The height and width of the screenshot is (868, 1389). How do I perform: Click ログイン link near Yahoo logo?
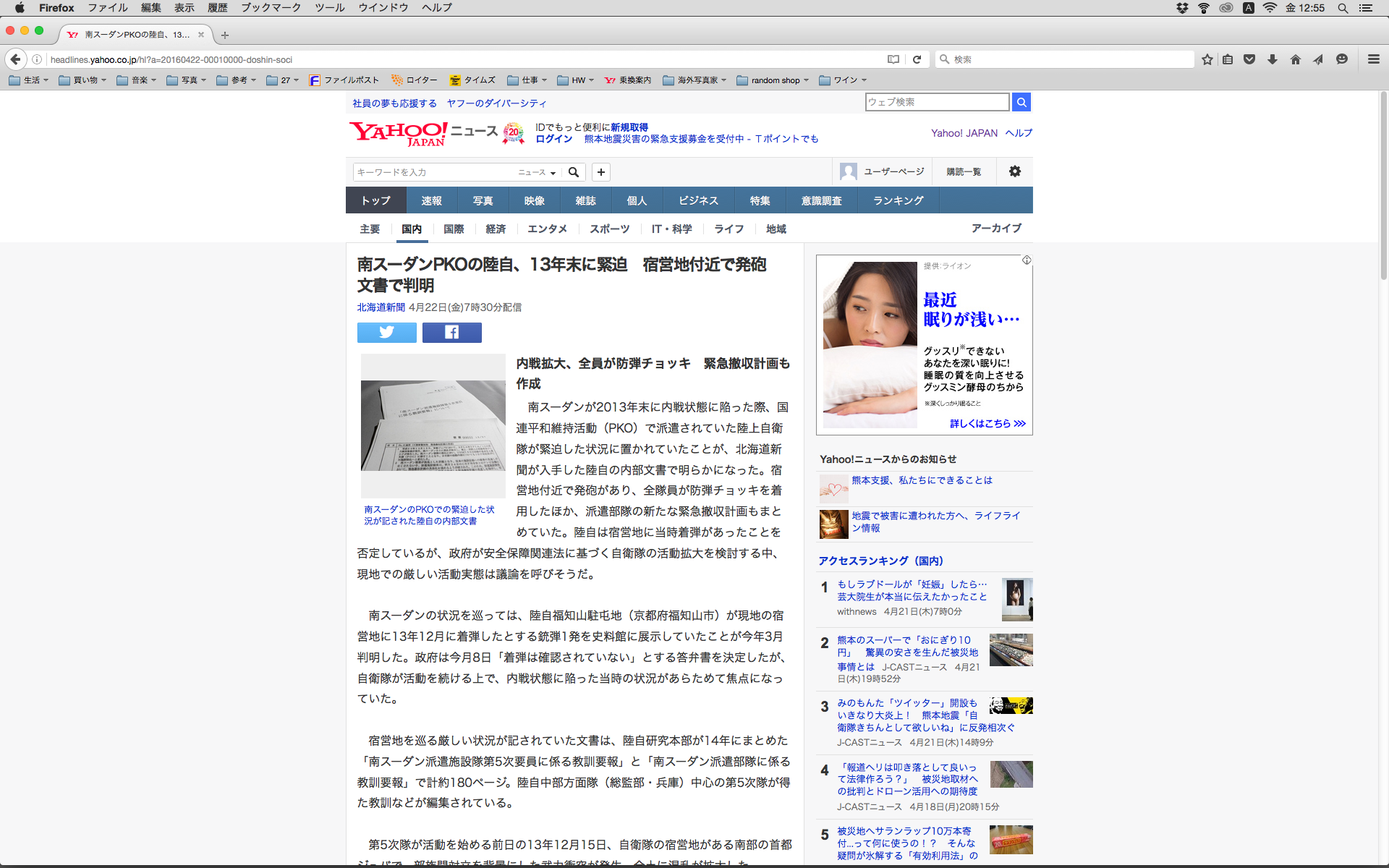[x=553, y=139]
